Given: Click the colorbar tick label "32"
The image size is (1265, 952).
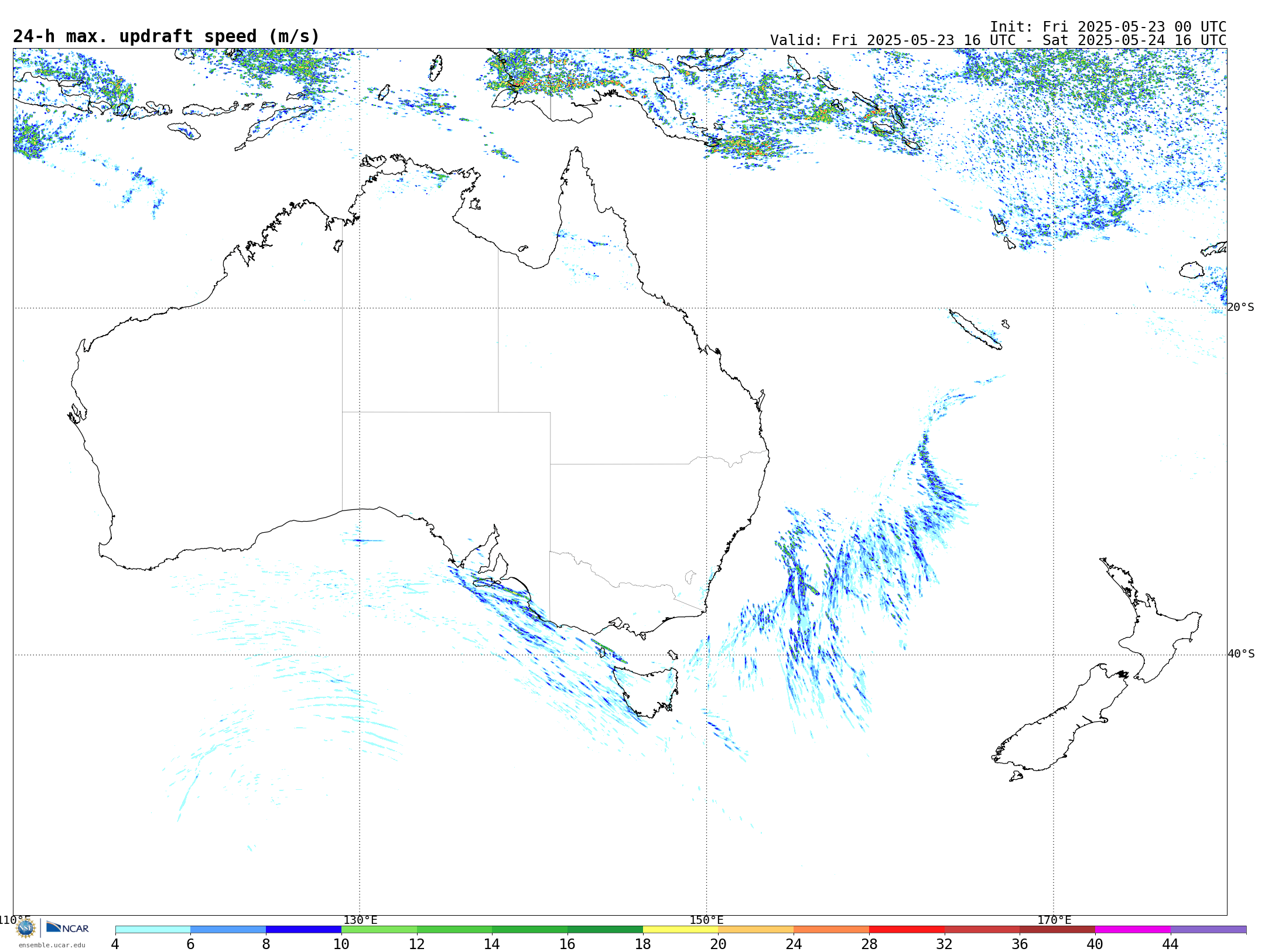Looking at the screenshot, I should point(945,944).
